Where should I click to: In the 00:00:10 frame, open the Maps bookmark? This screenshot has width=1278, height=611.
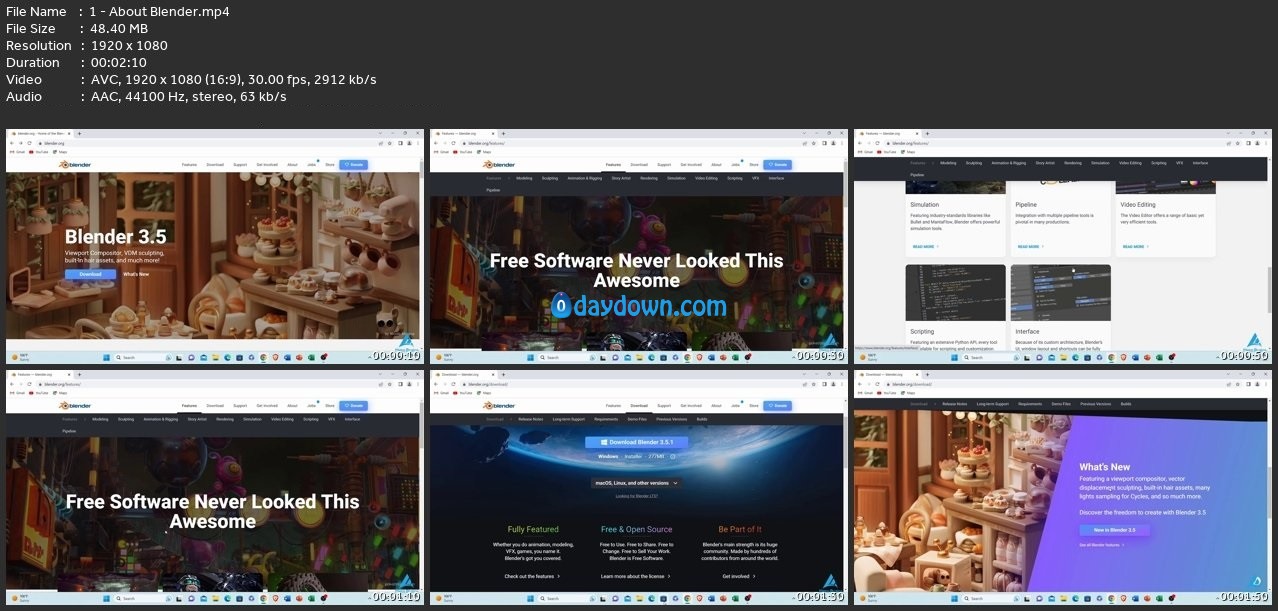click(60, 153)
